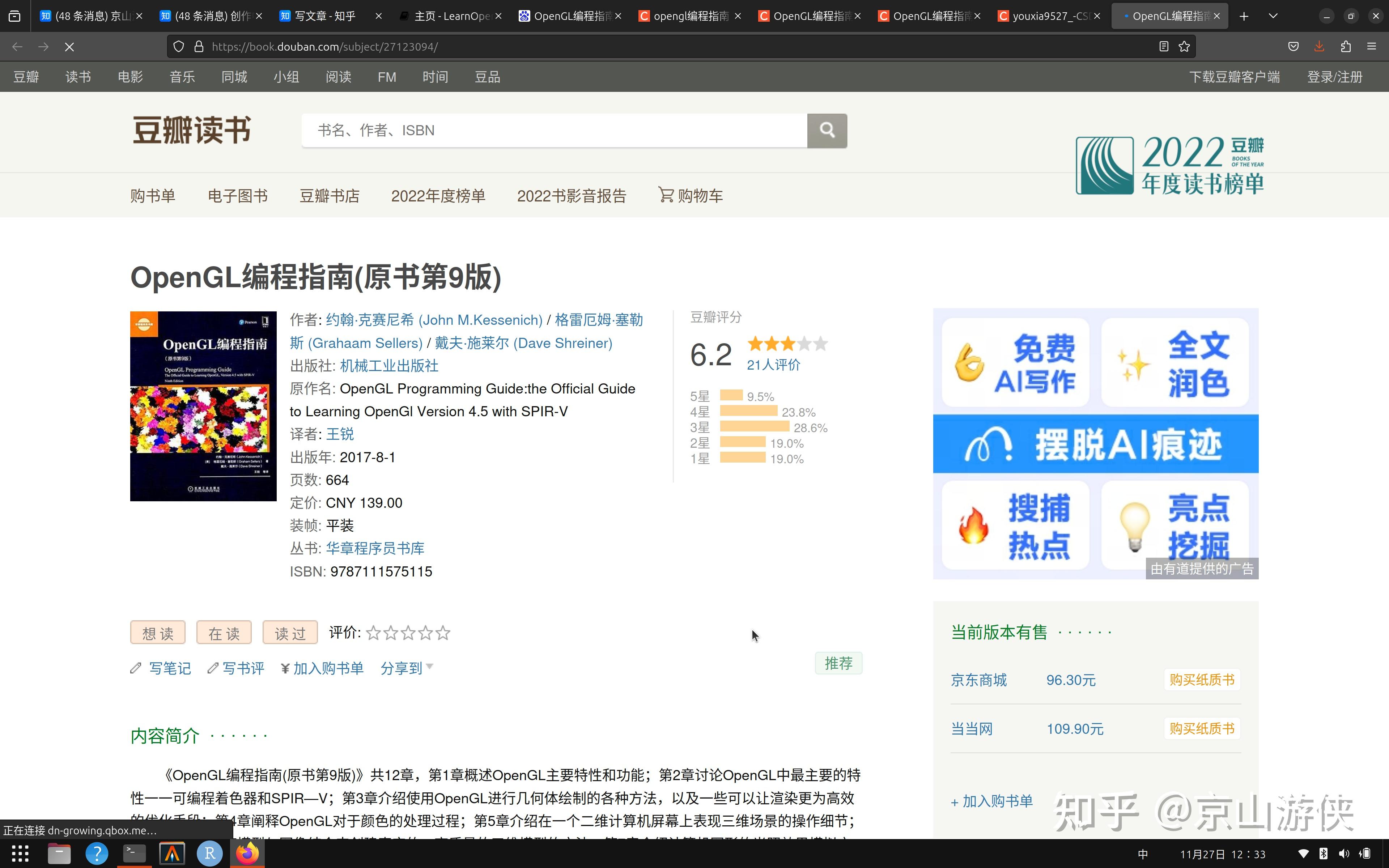The height and width of the screenshot is (868, 1389).
Task: Click the pencil icon beside 写笔记
Action: 135,668
